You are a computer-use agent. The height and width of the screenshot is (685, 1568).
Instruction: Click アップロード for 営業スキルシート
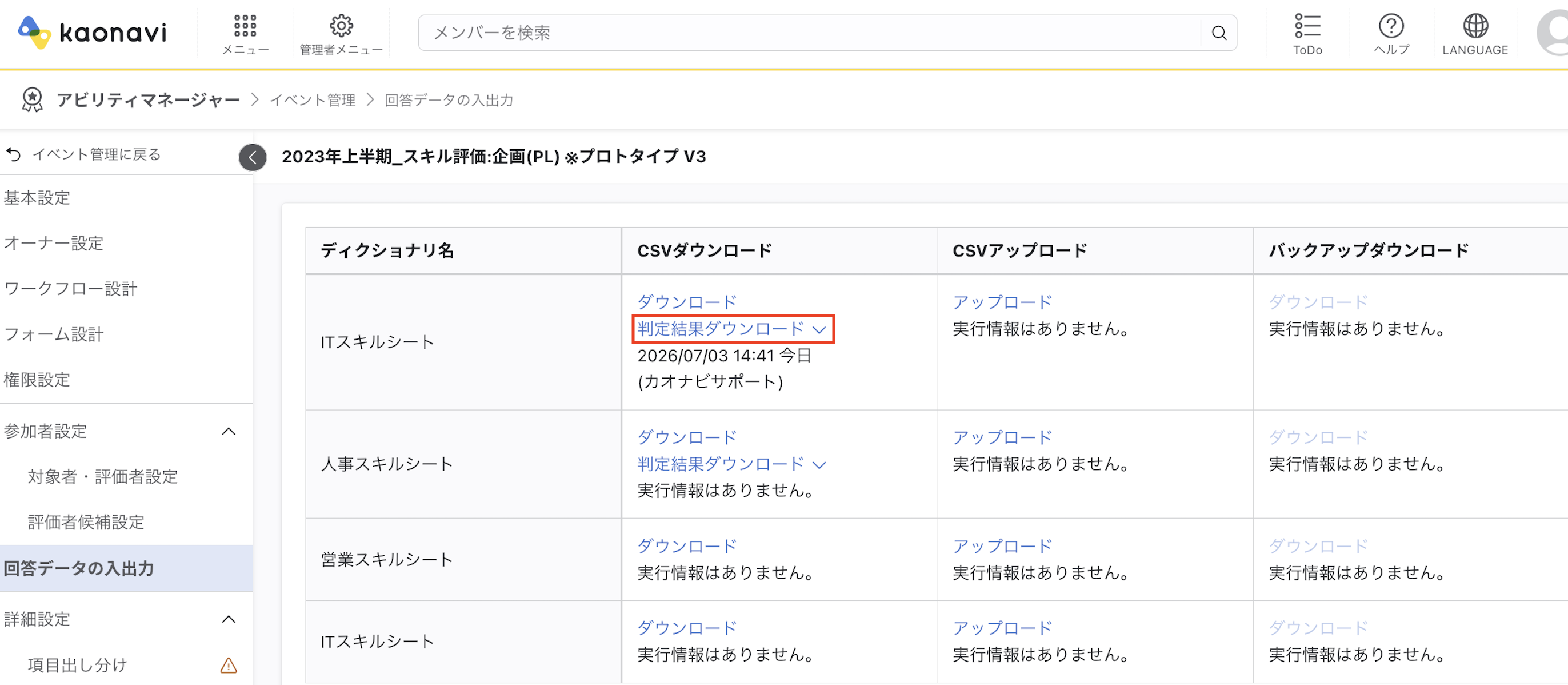coord(1002,546)
